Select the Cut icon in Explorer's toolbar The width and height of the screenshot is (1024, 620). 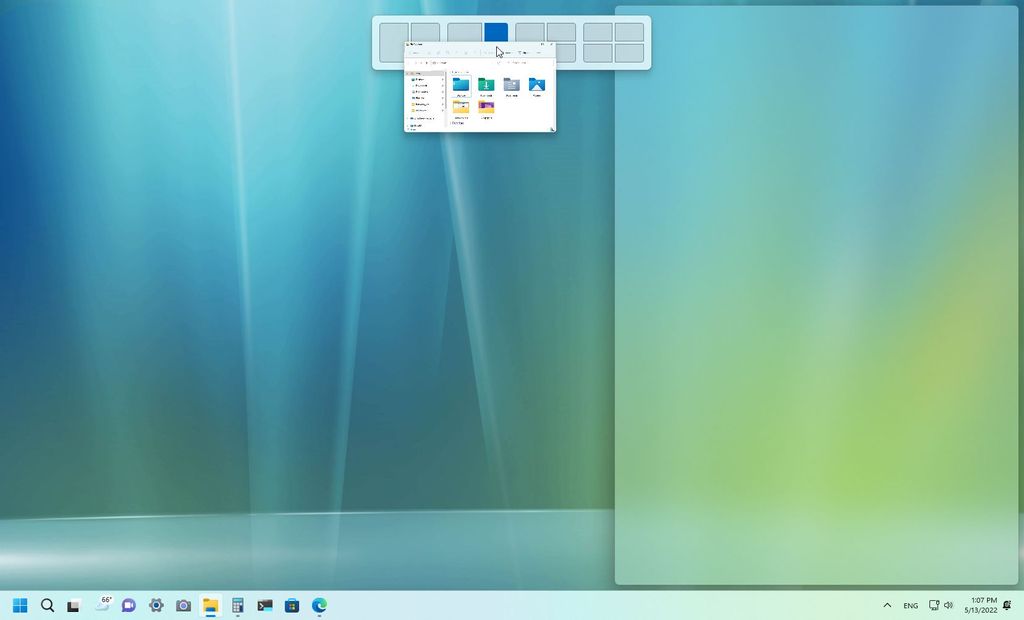(429, 52)
